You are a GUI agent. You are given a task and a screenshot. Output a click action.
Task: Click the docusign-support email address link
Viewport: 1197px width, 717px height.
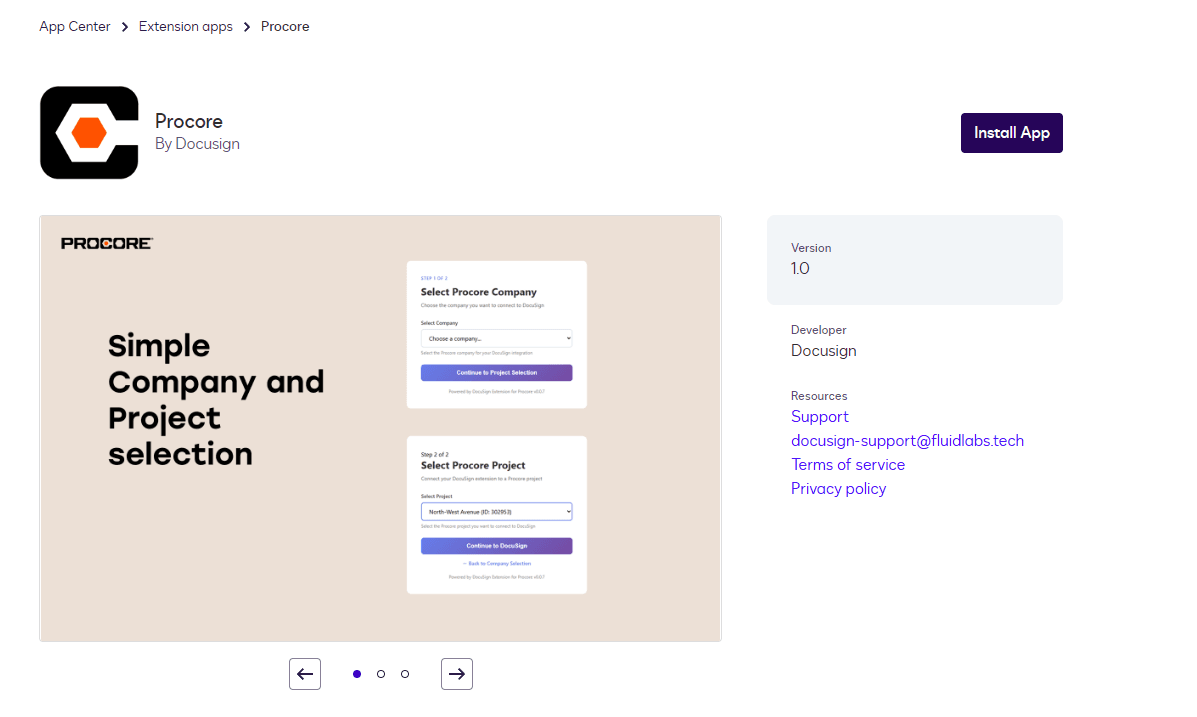pyautogui.click(x=907, y=441)
